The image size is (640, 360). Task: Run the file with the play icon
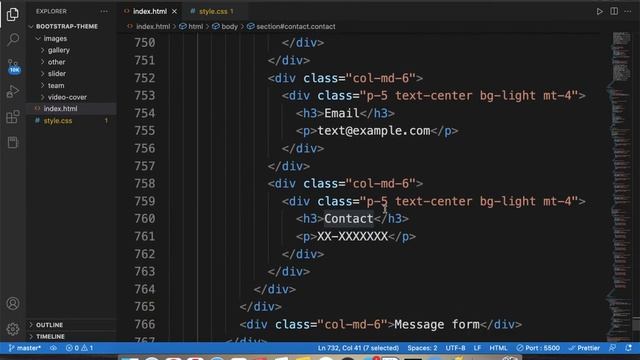pyautogui.click(x=599, y=11)
